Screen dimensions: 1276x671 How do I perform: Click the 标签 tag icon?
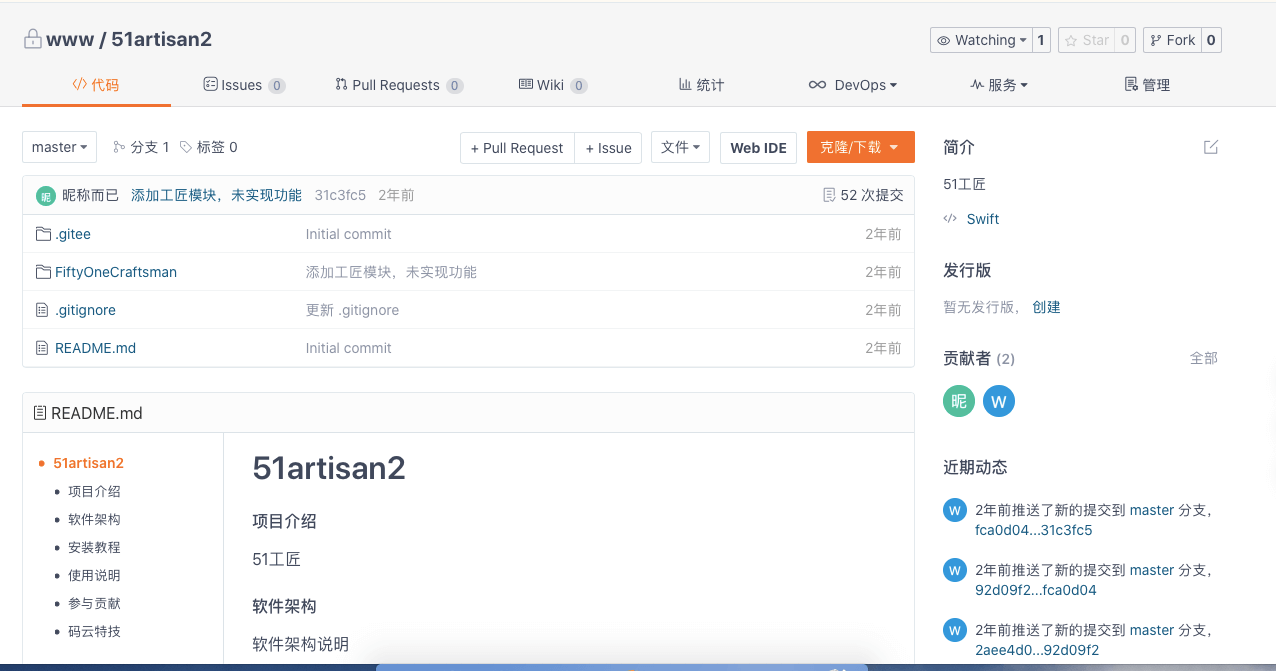pyautogui.click(x=186, y=147)
